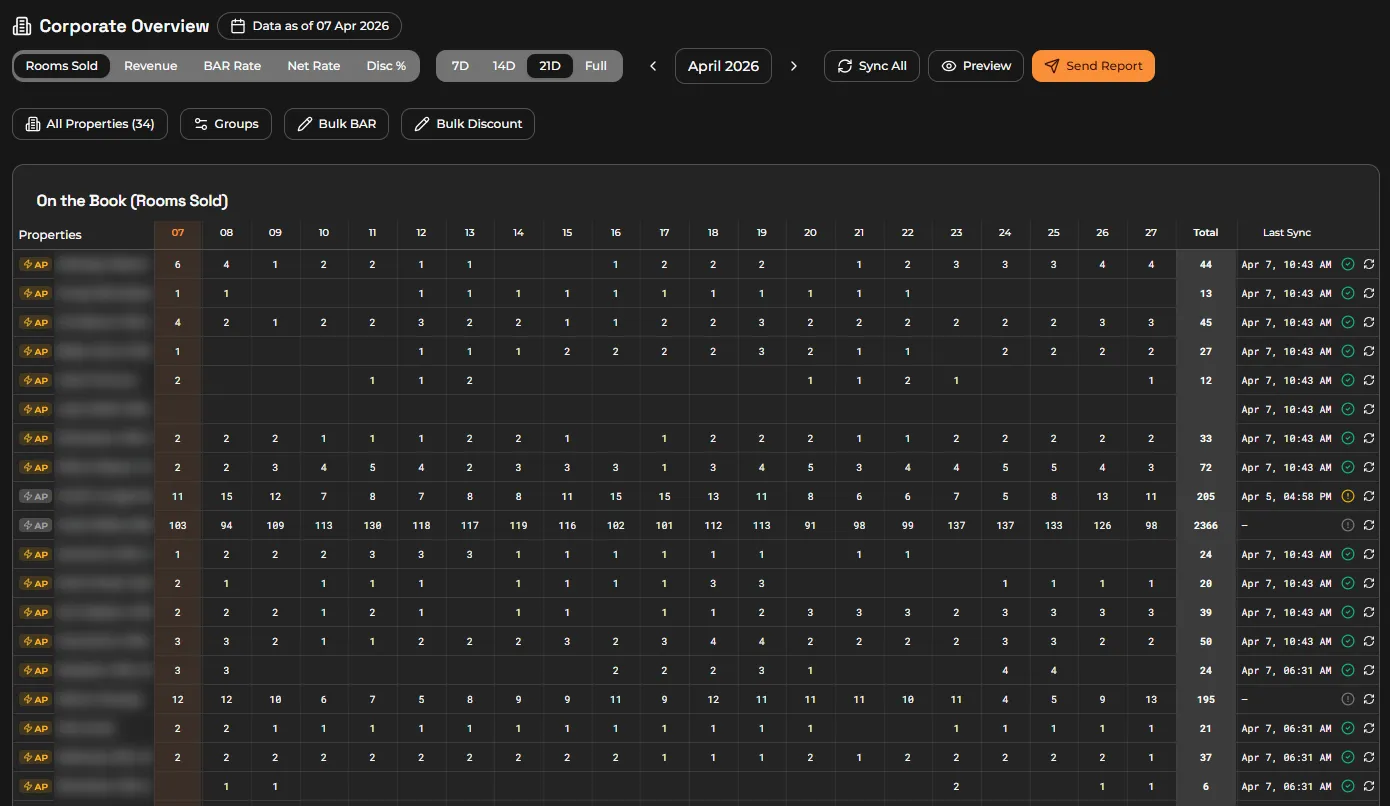The width and height of the screenshot is (1390, 806).
Task: Select the total cell reading 2366
Action: coord(1206,525)
